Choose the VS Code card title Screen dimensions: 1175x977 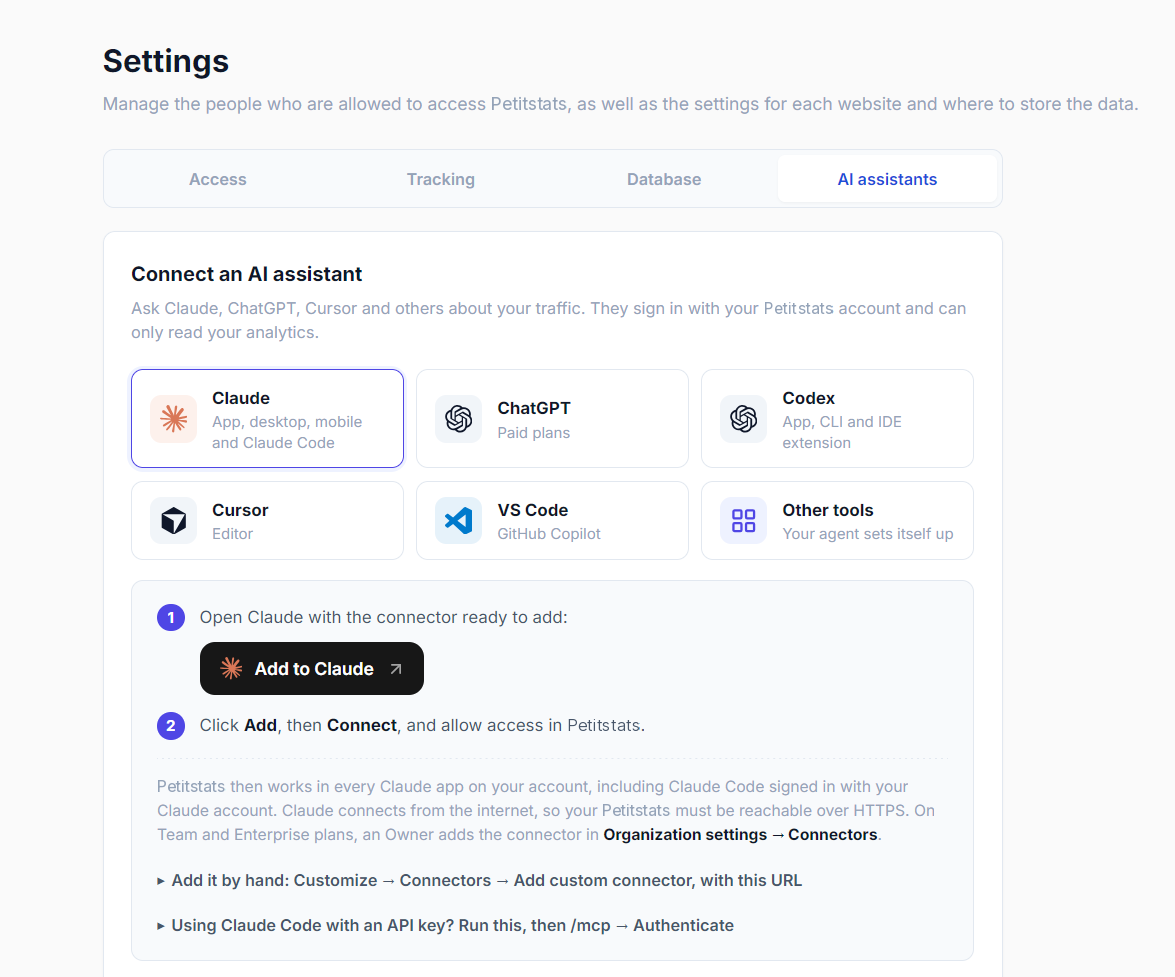(533, 510)
